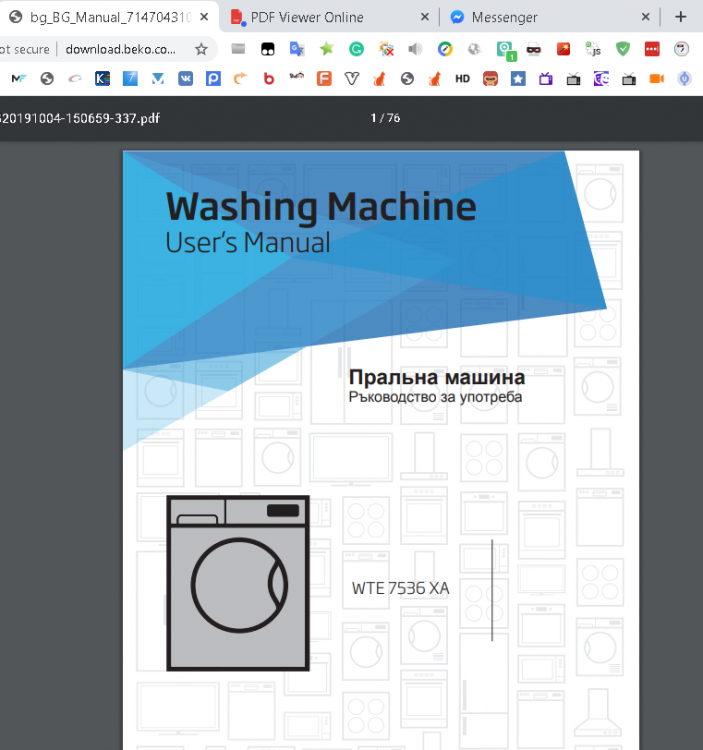Open the circular pencil extension icon
Screen dimensions: 703x750
click(x=445, y=49)
